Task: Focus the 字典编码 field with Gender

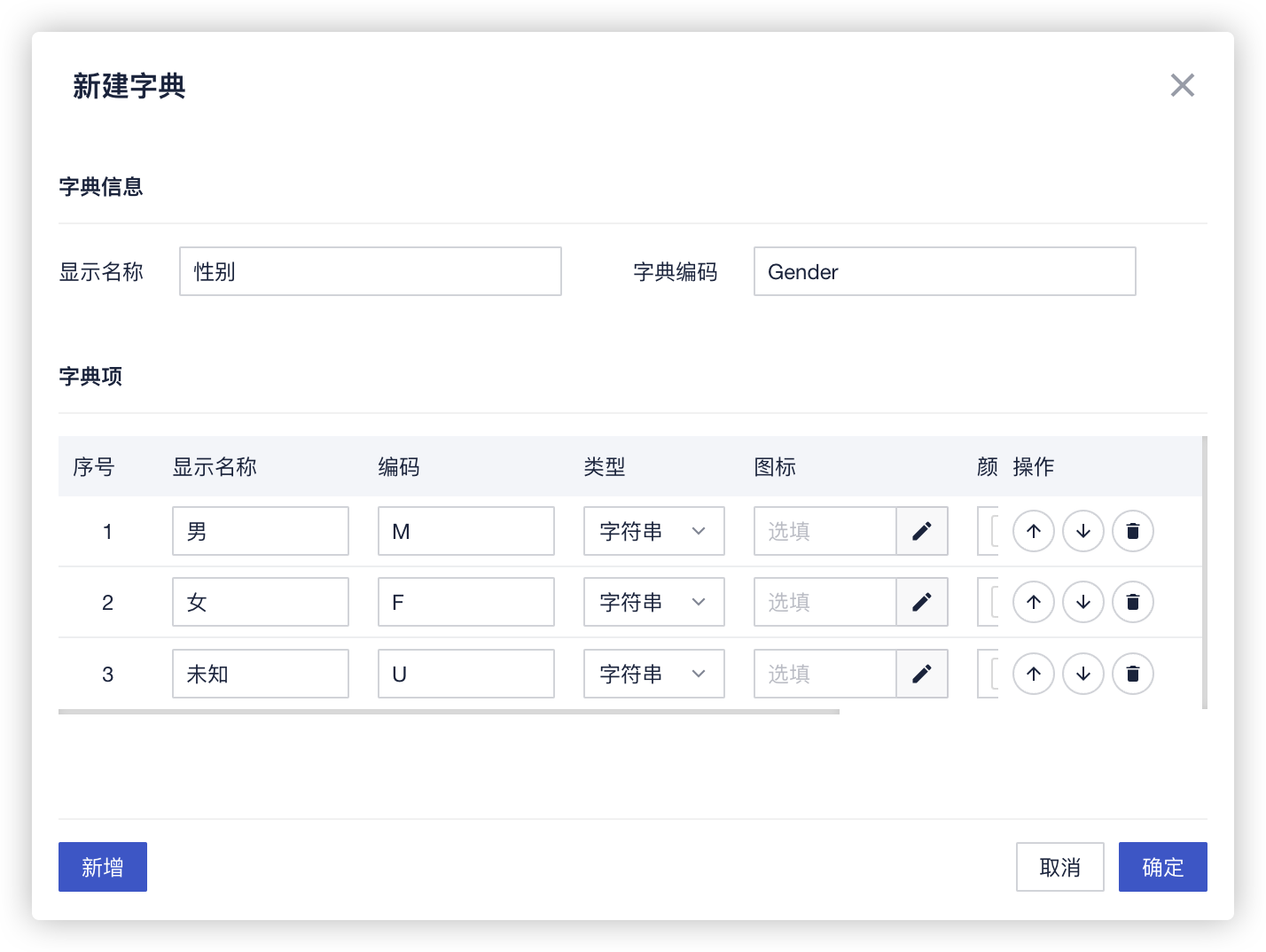Action: tap(944, 271)
